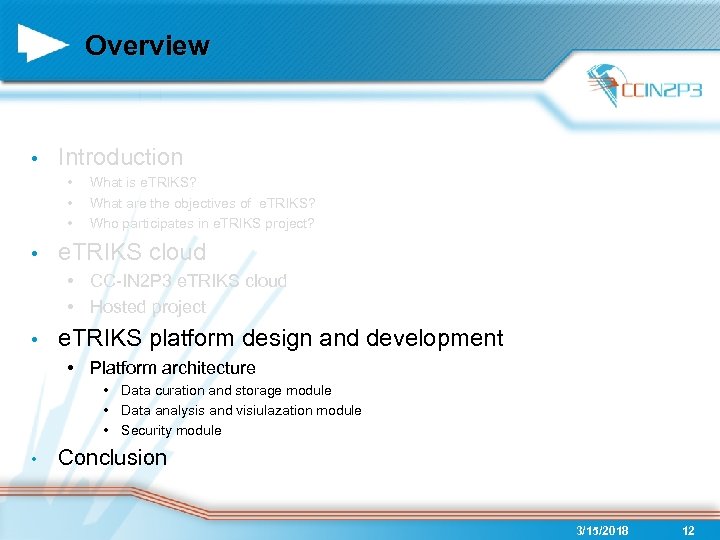Click slide number '12' in footer
The image size is (720, 540).
[688, 531]
